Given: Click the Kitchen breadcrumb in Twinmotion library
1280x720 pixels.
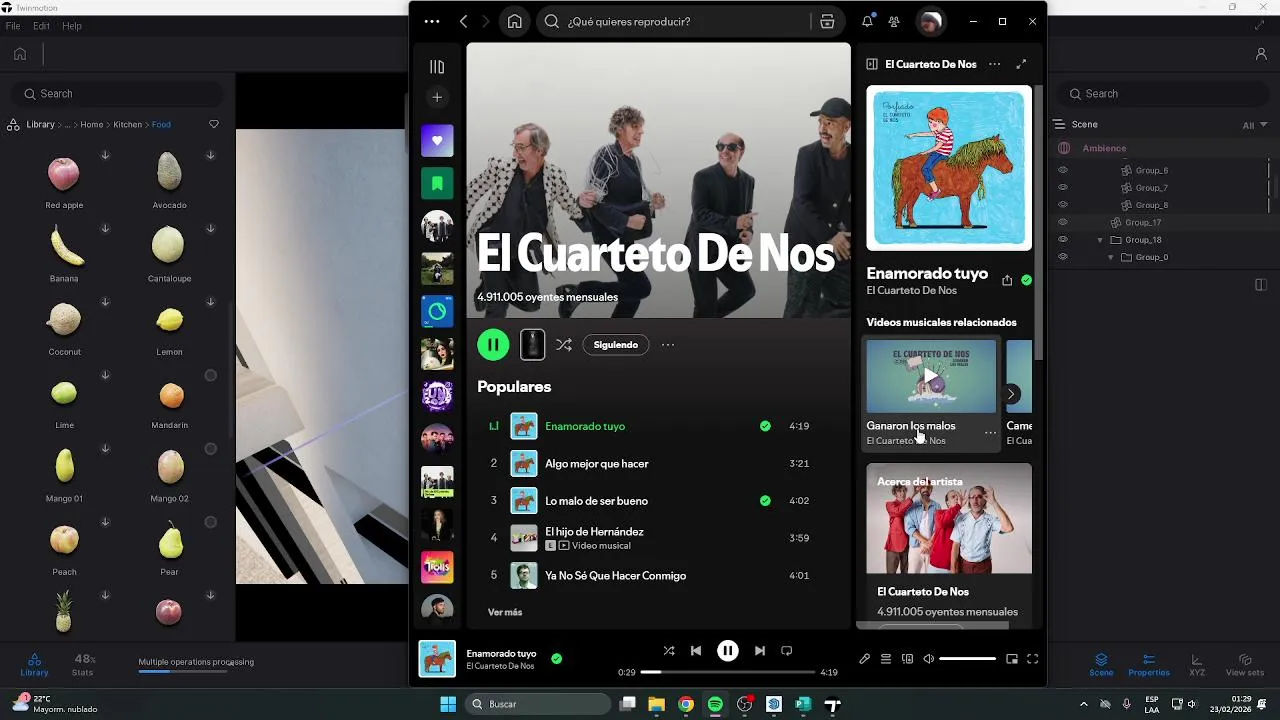Looking at the screenshot, I should tap(128, 125).
